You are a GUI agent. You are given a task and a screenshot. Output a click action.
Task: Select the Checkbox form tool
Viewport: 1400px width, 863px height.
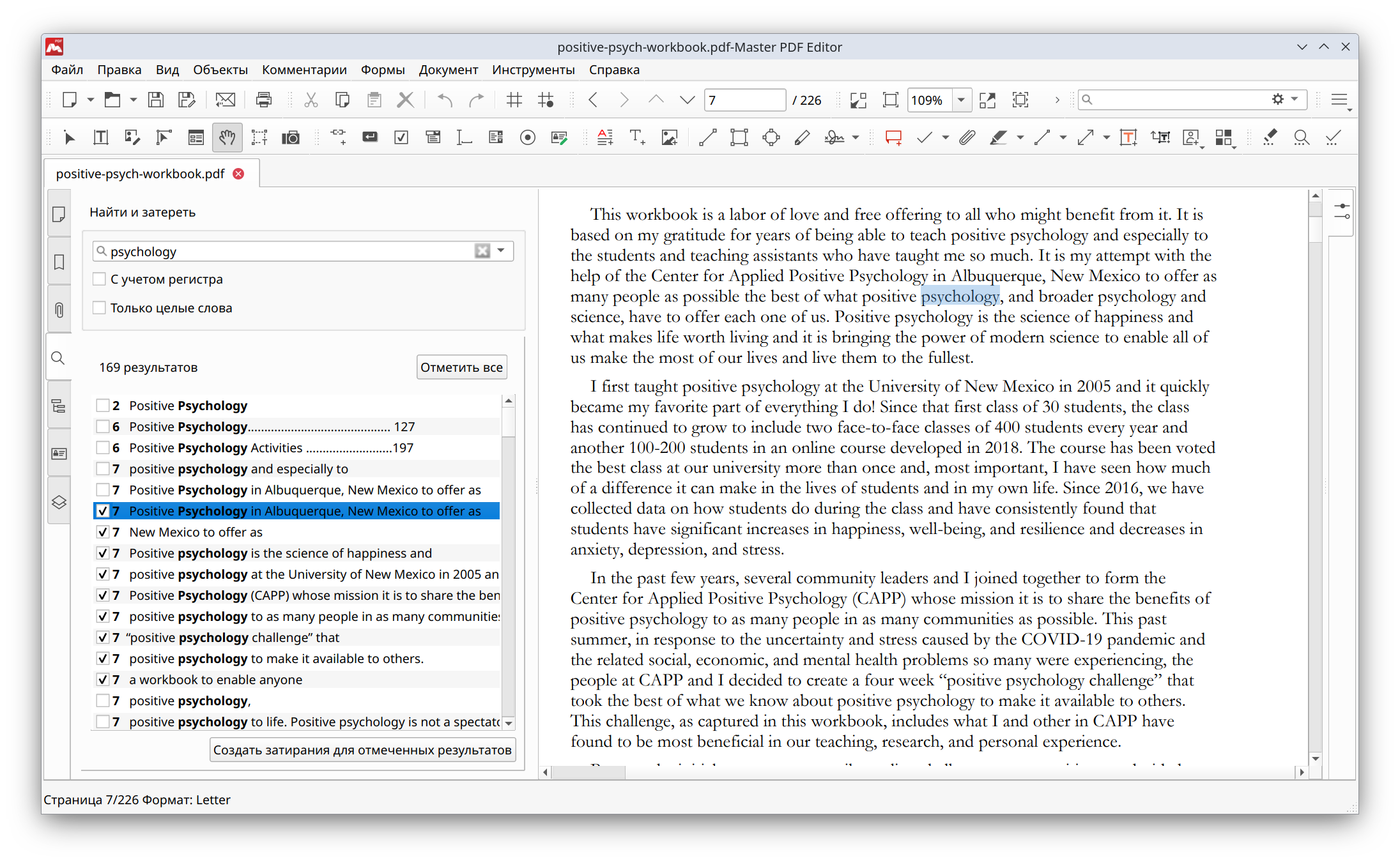[x=401, y=137]
